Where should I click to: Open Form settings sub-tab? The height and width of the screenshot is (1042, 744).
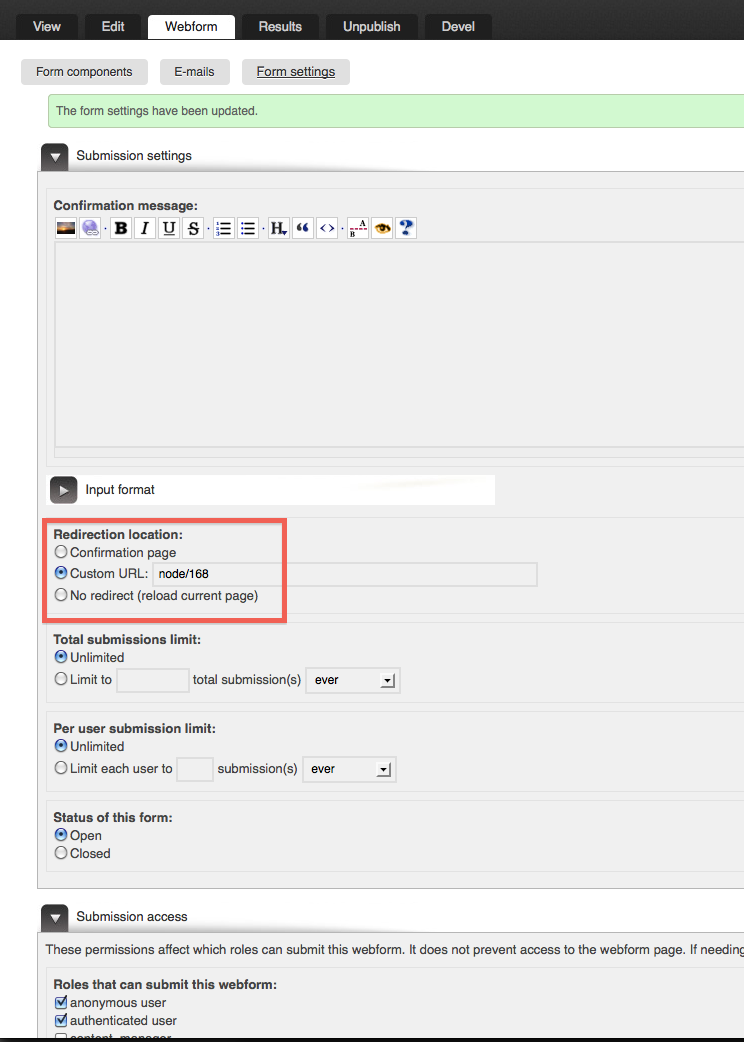click(x=296, y=72)
